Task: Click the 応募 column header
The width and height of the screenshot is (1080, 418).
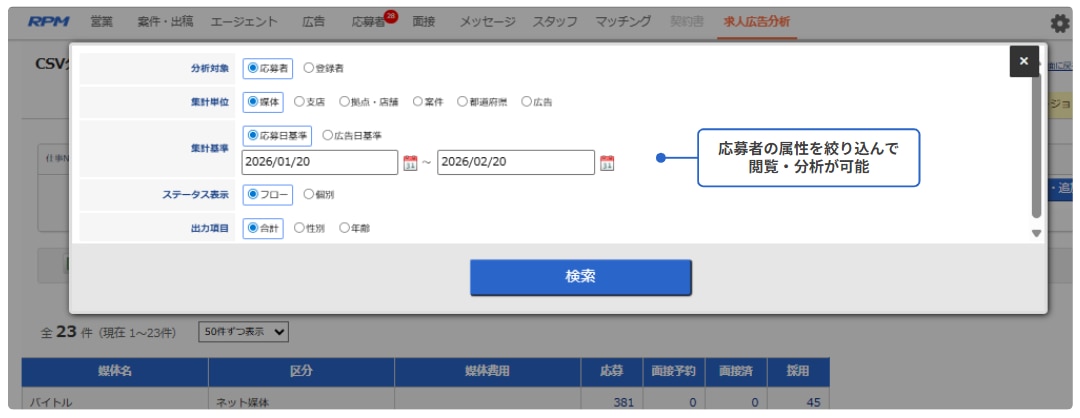Action: pos(612,372)
